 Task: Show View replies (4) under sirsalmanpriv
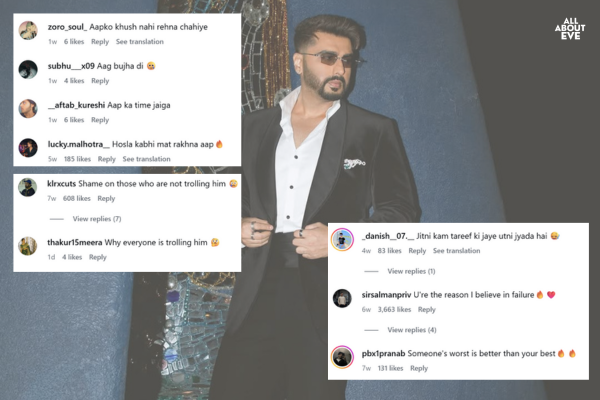point(411,330)
